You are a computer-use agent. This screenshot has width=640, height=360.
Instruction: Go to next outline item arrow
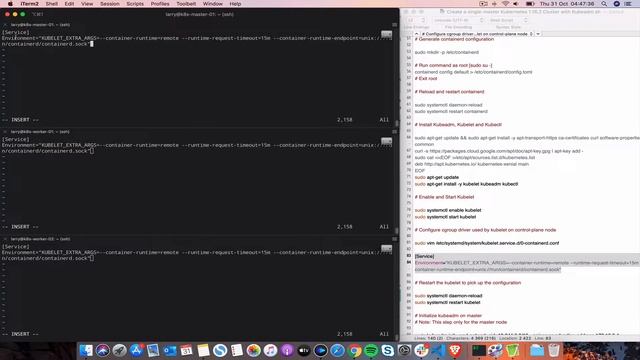[538, 34]
